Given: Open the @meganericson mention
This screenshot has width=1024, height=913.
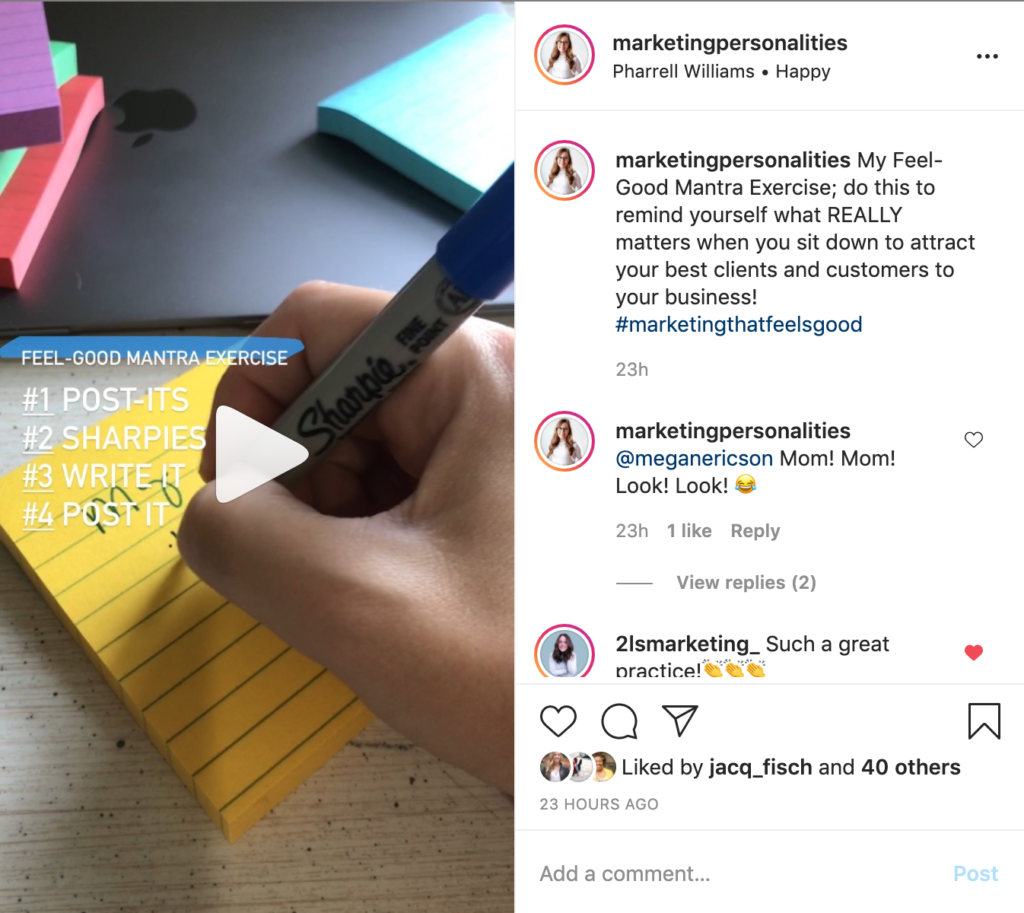Looking at the screenshot, I should [694, 458].
